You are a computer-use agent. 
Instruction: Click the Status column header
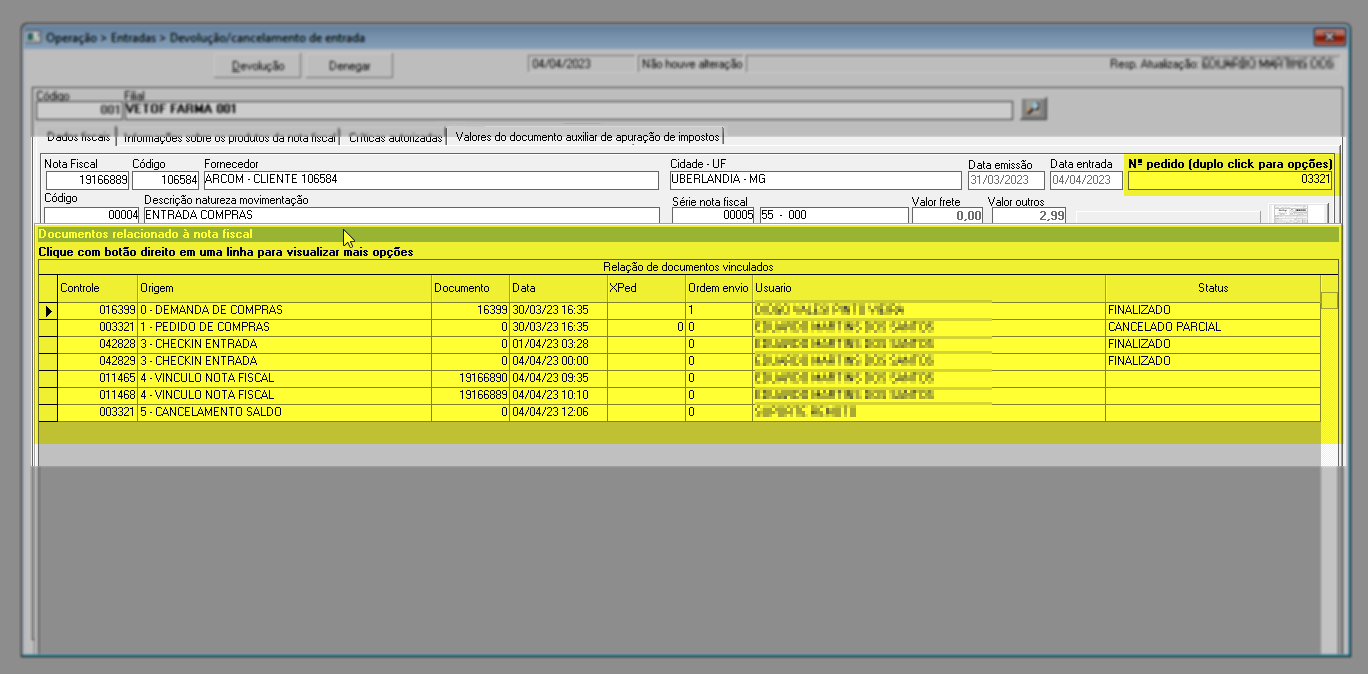(x=1212, y=288)
